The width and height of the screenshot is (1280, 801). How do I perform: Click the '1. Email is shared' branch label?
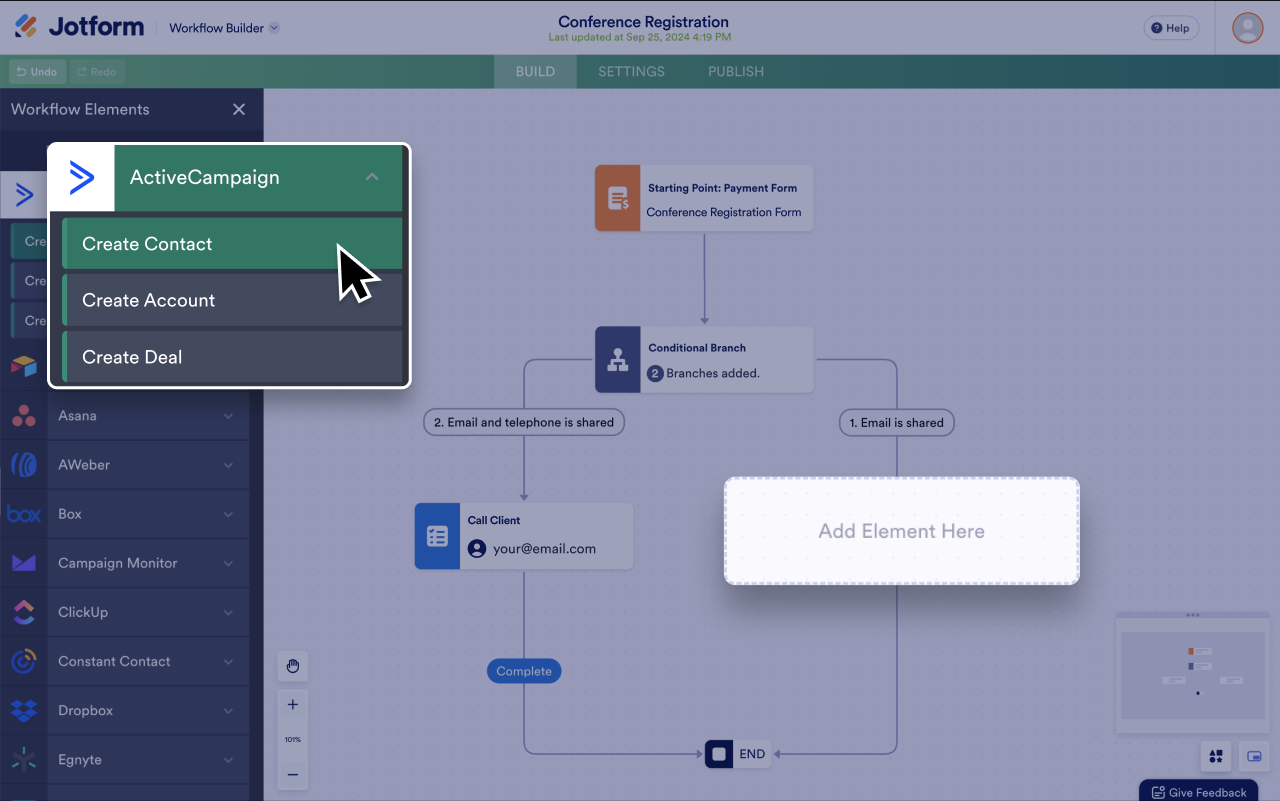coord(897,422)
